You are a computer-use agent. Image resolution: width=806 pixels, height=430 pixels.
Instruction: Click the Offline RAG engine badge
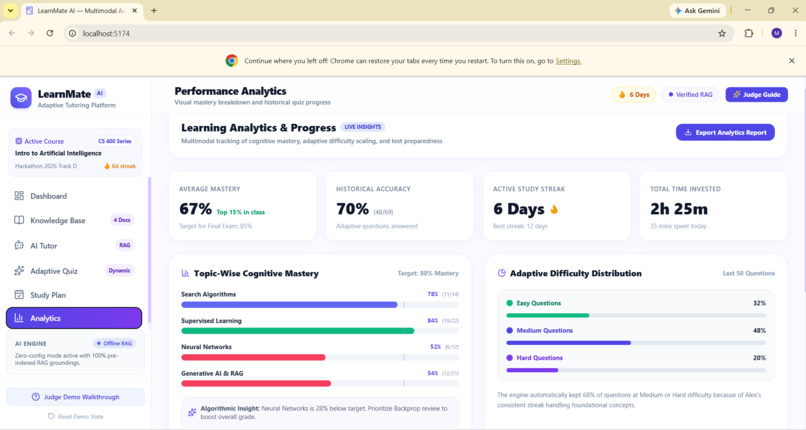(114, 343)
